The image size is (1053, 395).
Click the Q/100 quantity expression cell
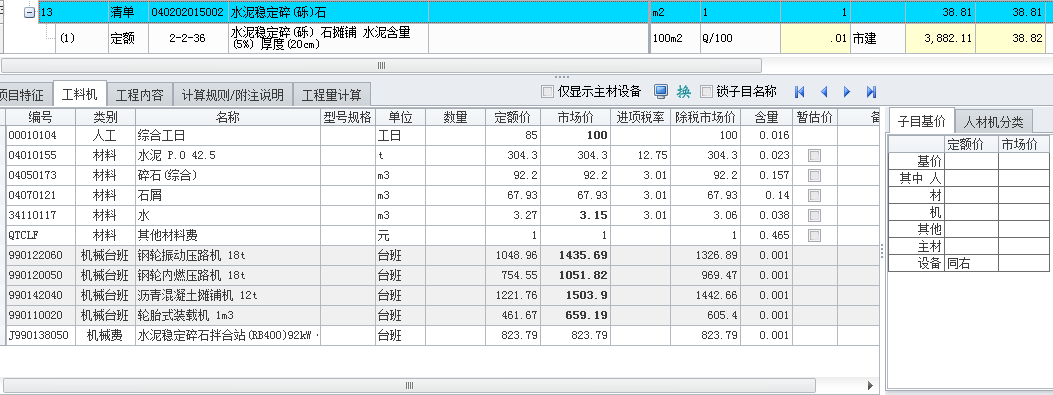[739, 38]
